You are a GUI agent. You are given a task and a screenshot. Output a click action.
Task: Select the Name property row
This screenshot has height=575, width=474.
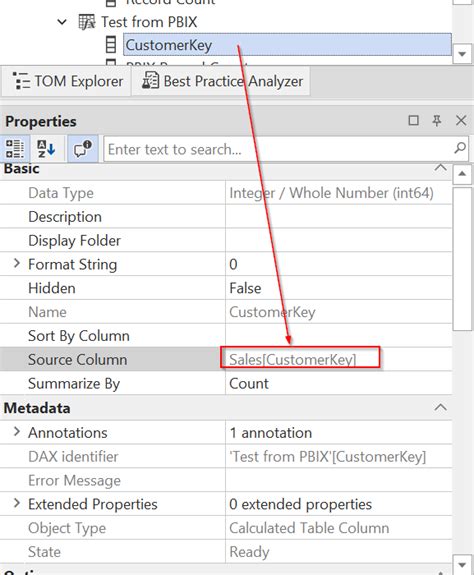coord(226,312)
